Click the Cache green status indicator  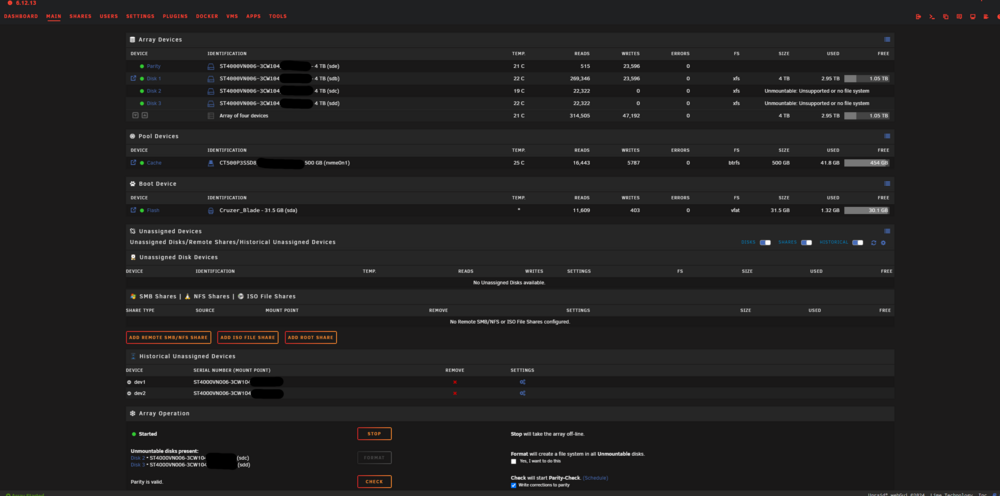142,163
